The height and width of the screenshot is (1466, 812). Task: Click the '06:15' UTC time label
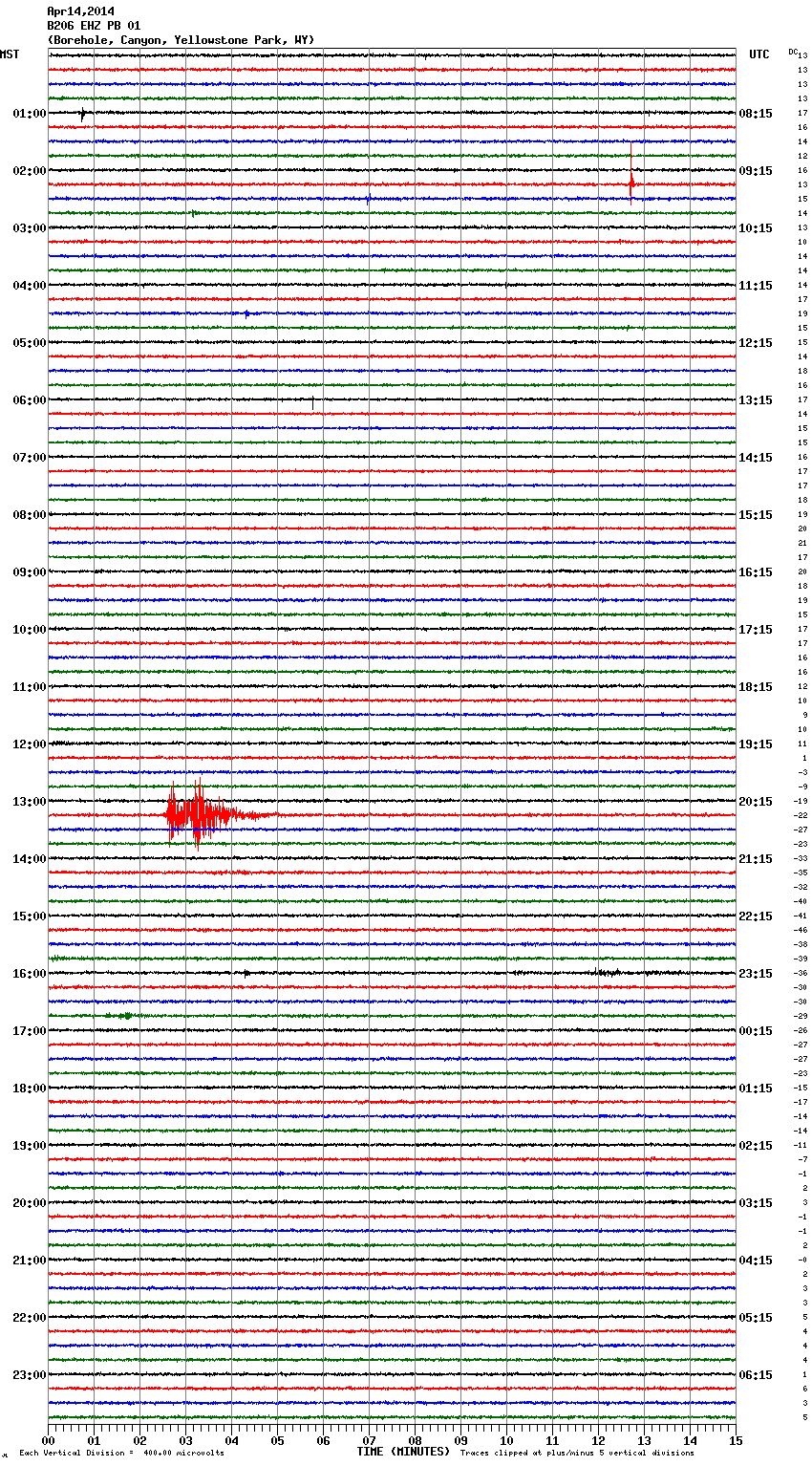click(756, 1375)
